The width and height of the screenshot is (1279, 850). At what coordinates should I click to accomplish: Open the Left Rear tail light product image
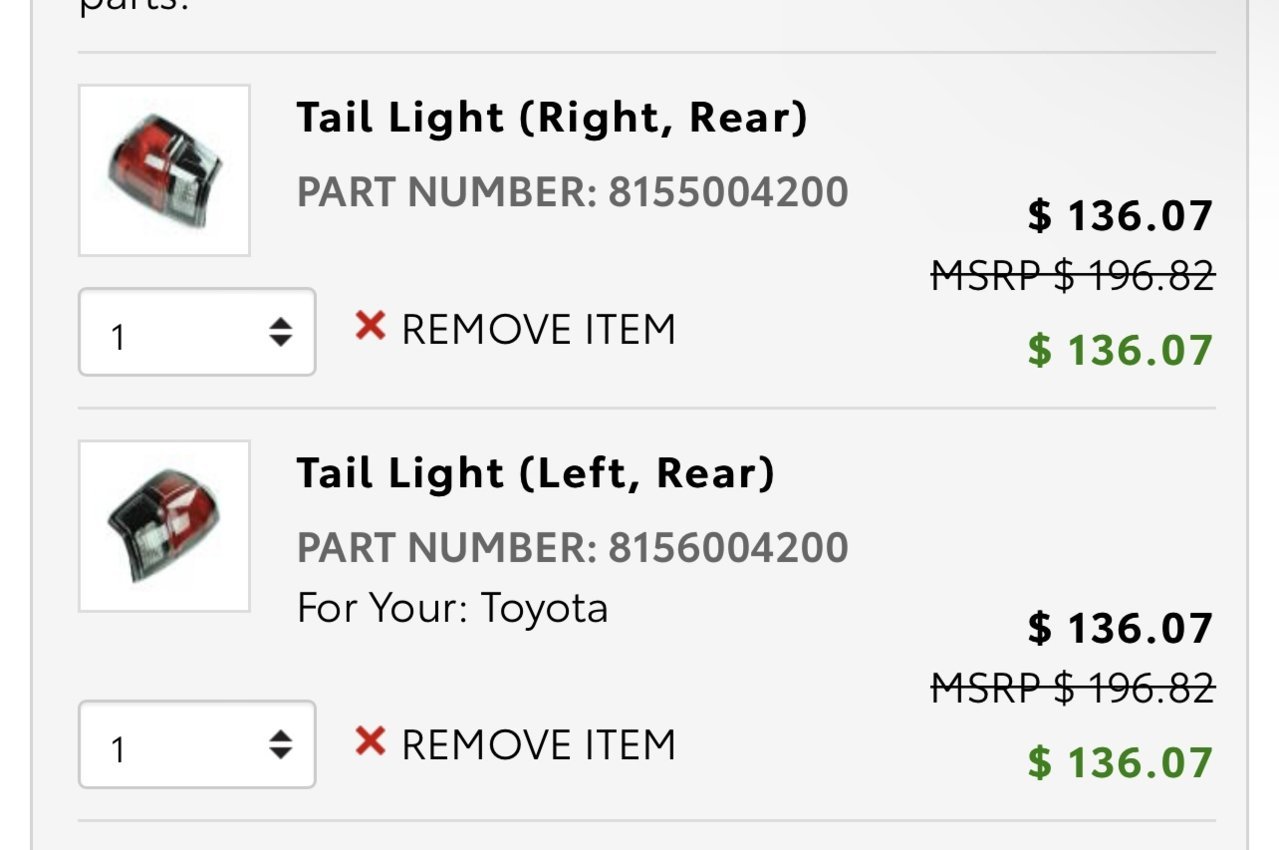(164, 526)
